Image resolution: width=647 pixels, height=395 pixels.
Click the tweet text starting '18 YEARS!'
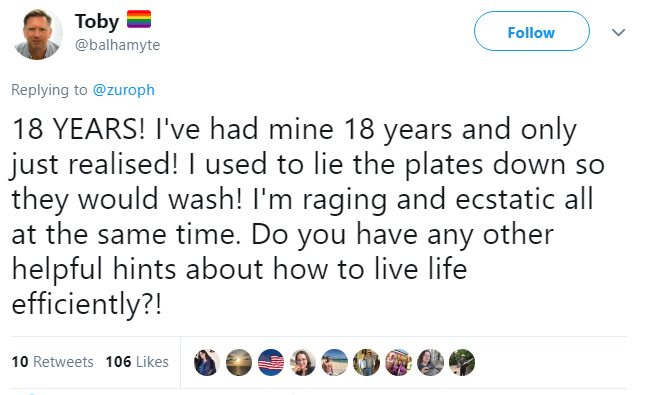pos(307,216)
